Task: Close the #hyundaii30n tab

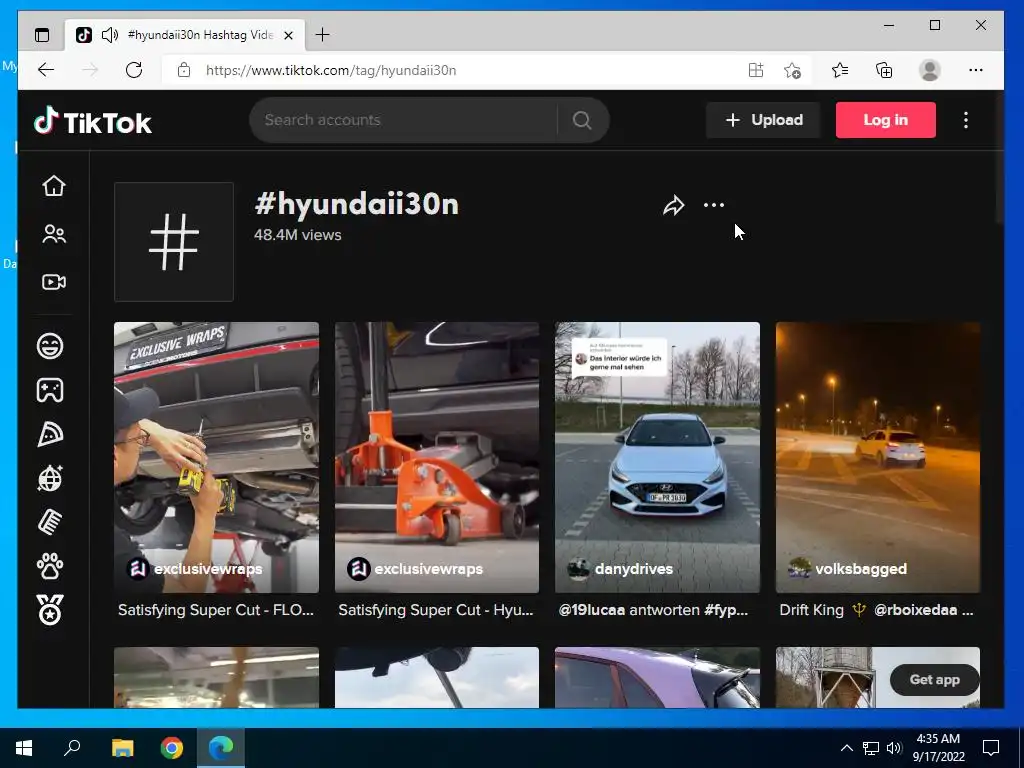Action: pyautogui.click(x=288, y=35)
